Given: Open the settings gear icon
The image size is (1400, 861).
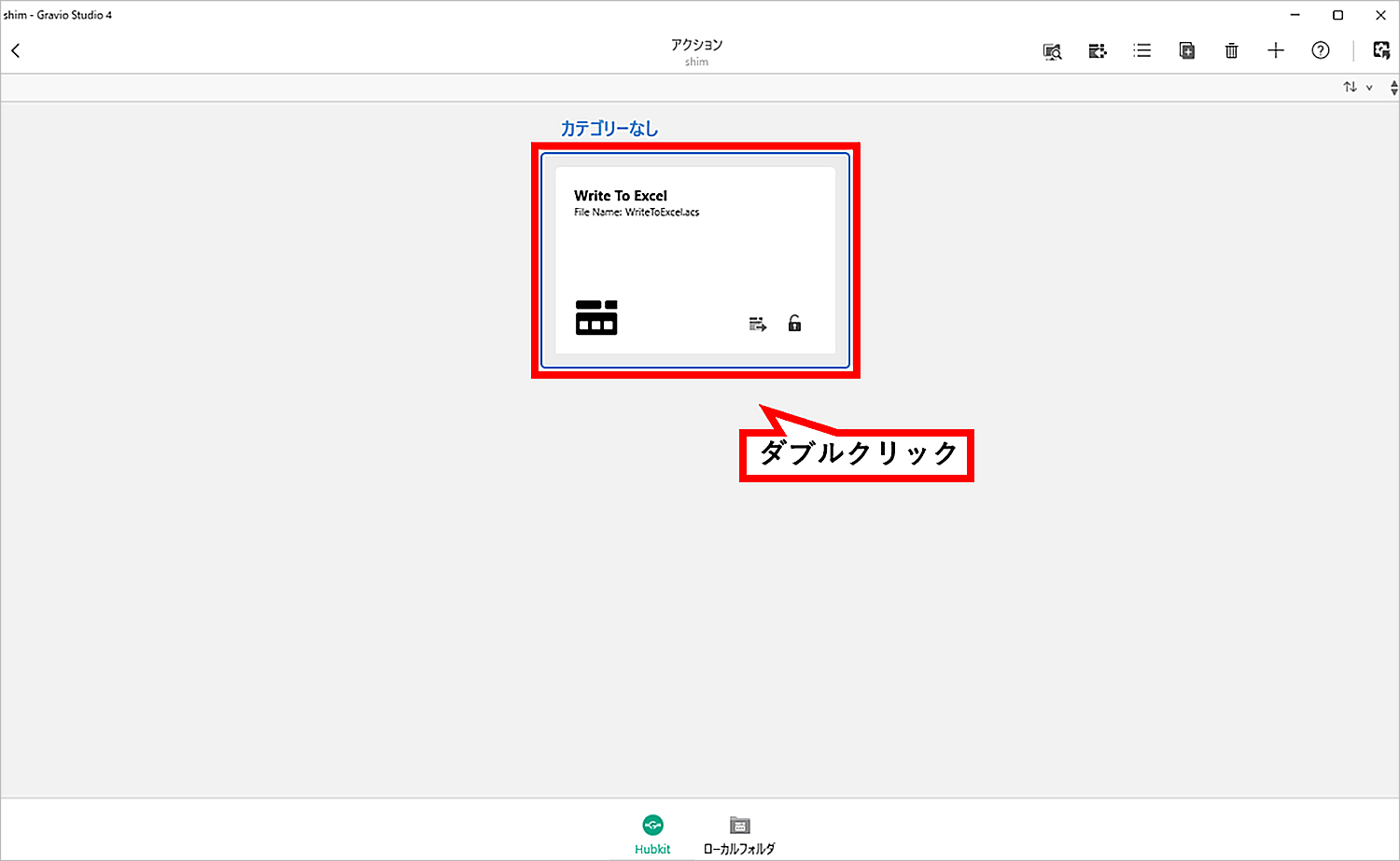Looking at the screenshot, I should [x=1381, y=50].
